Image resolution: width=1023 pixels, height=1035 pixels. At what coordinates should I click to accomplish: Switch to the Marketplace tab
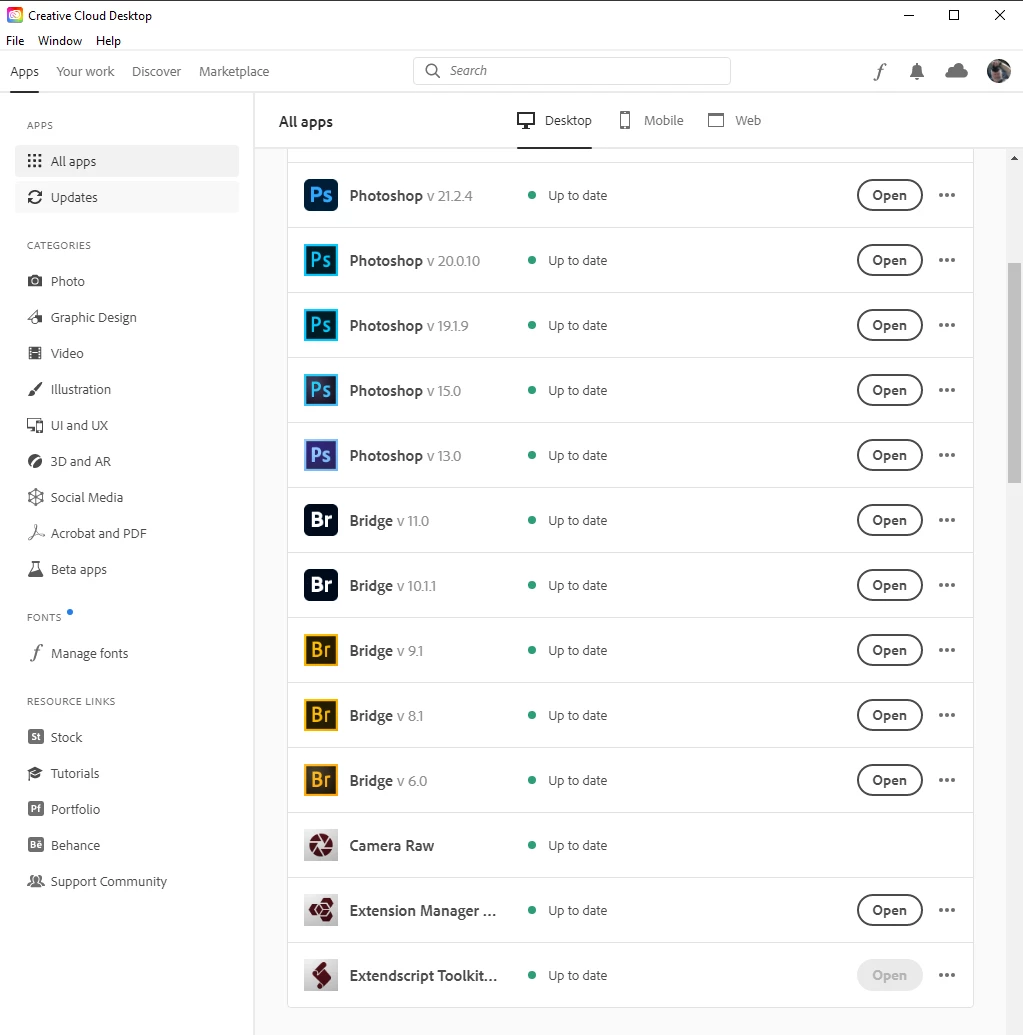pyautogui.click(x=234, y=71)
